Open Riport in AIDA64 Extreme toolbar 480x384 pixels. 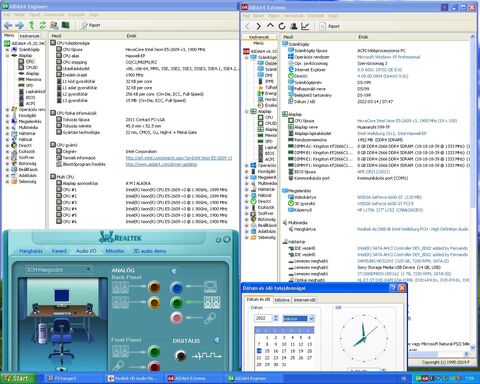click(x=329, y=26)
